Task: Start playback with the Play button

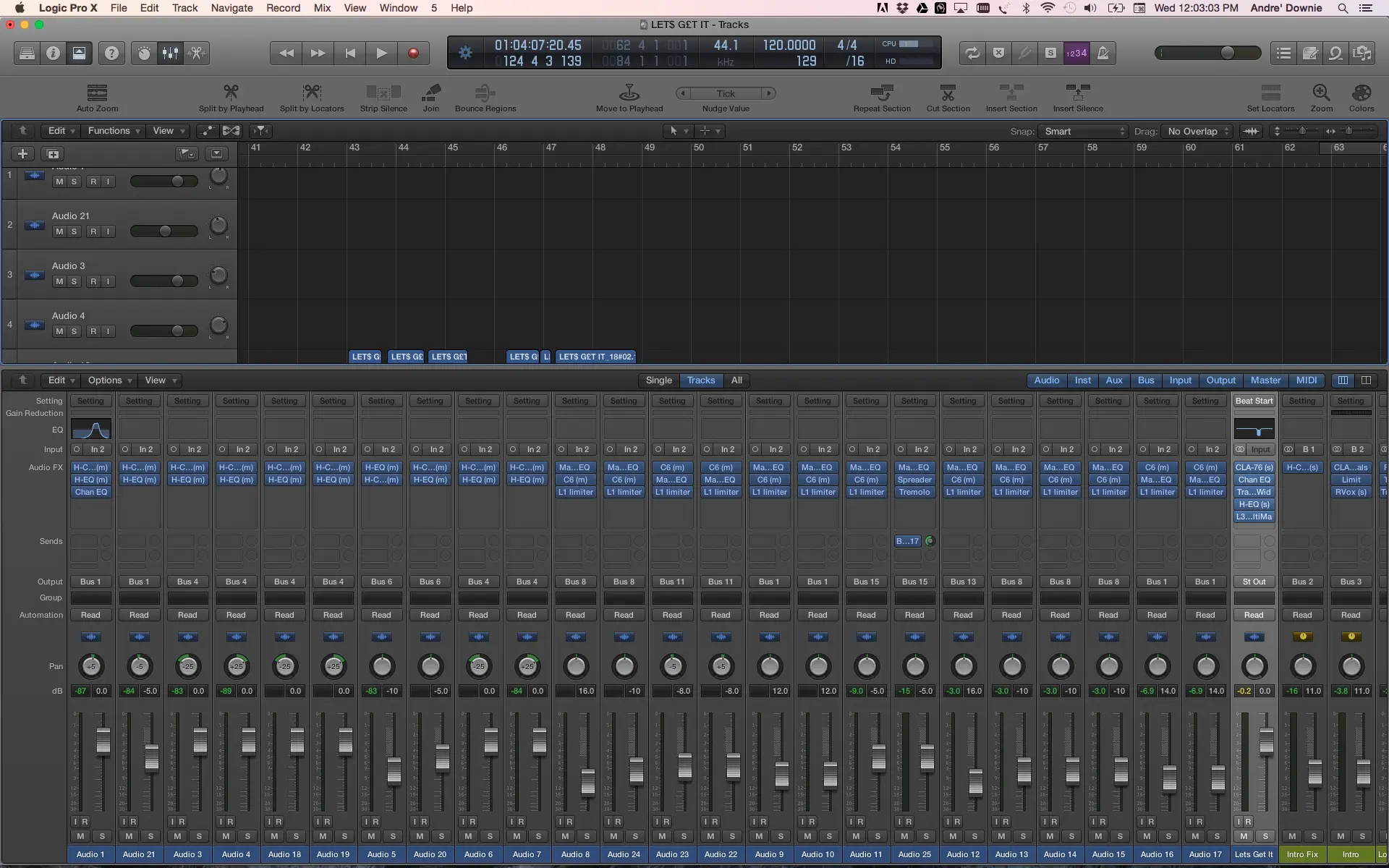Action: click(381, 54)
